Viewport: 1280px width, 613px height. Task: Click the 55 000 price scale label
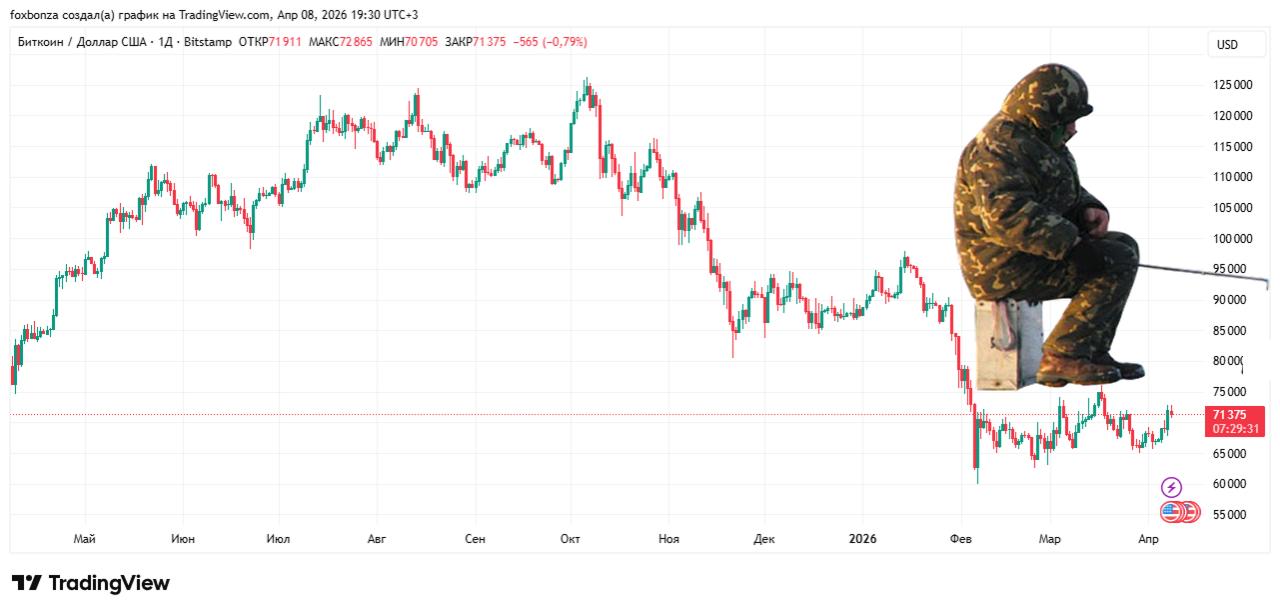[1228, 513]
